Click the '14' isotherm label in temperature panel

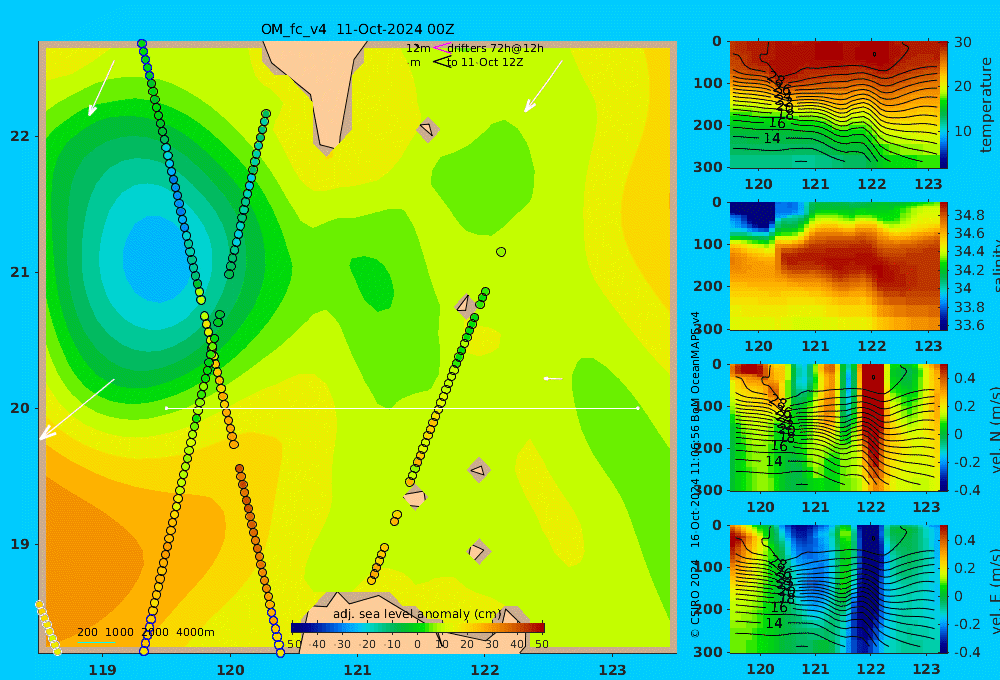(772, 138)
